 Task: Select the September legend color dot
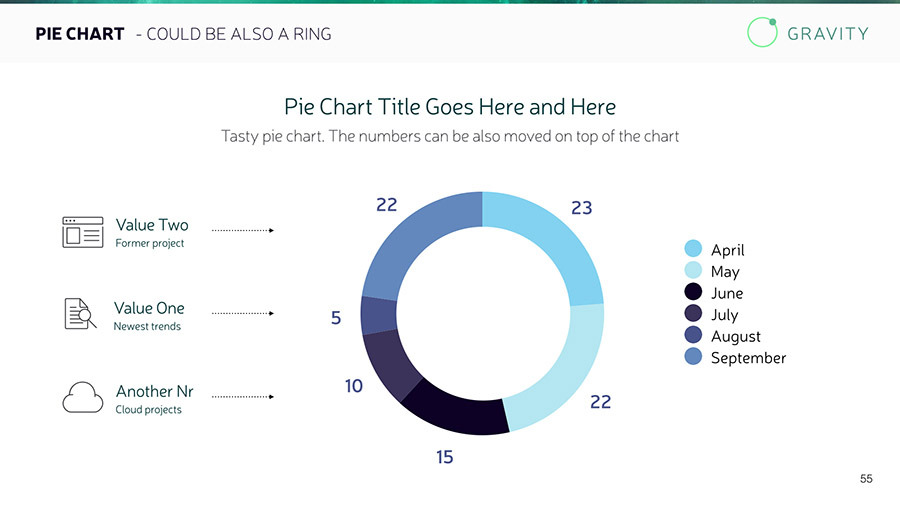coord(693,357)
